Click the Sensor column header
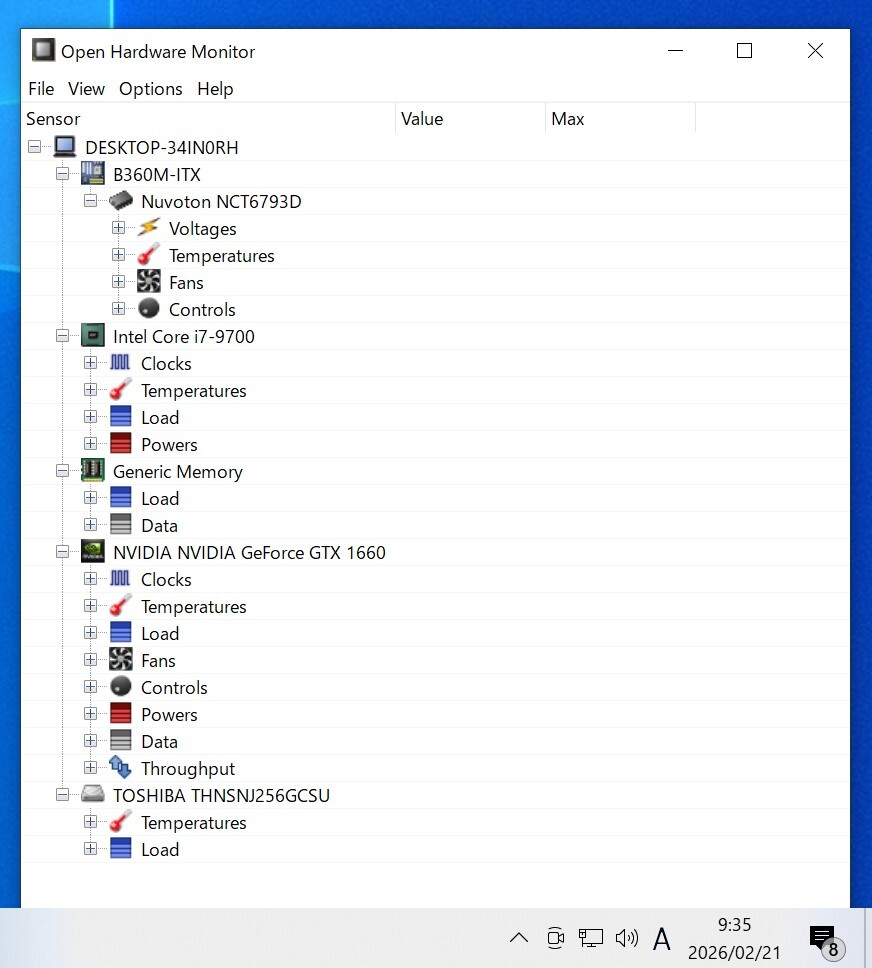872x968 pixels. tap(209, 119)
